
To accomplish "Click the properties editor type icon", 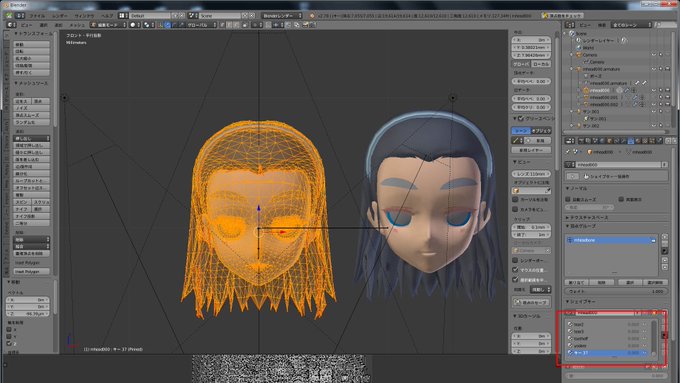I will pos(569,141).
